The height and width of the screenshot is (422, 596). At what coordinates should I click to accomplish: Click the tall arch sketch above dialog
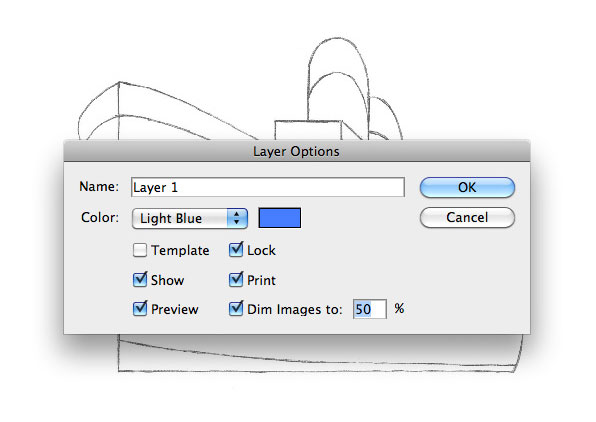tap(338, 88)
